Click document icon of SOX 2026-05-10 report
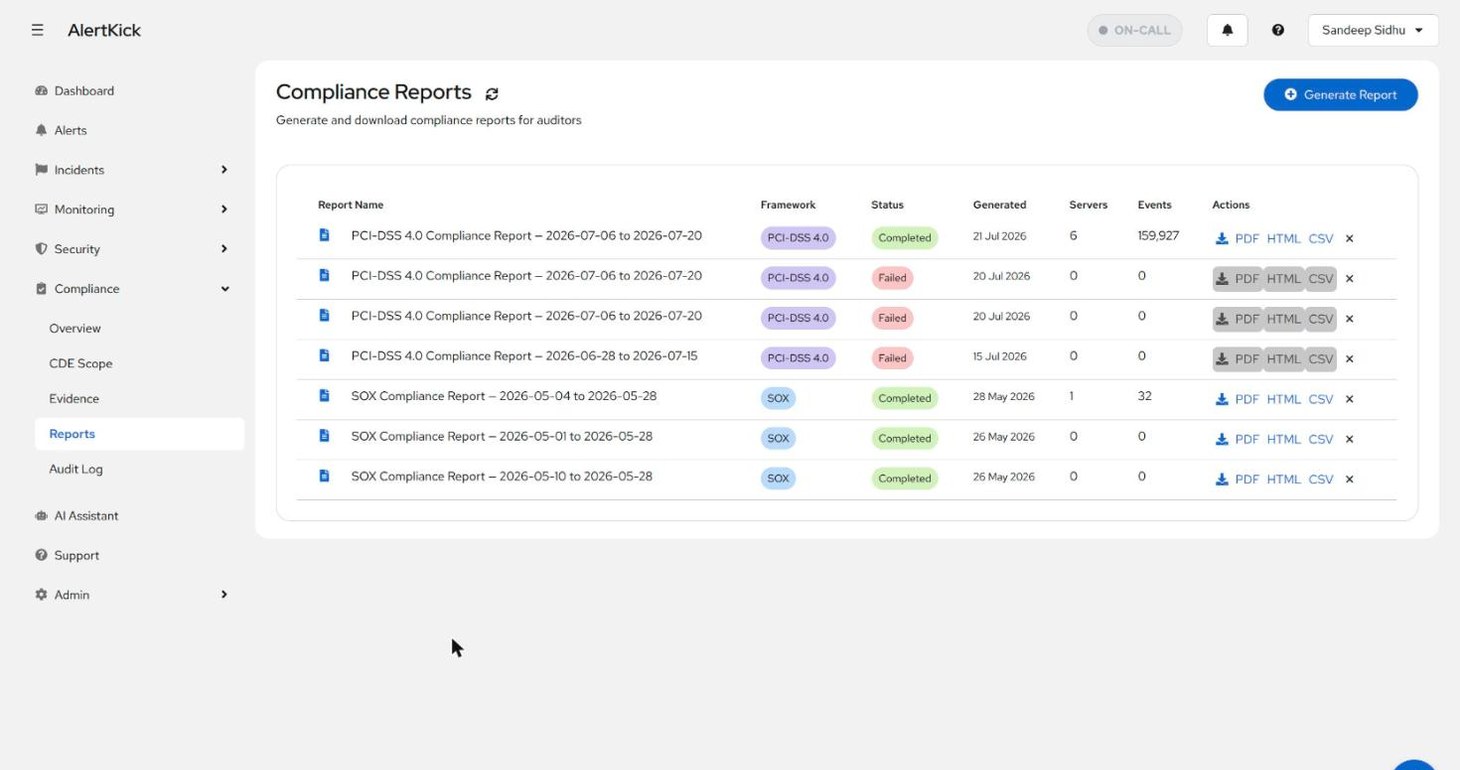1460x770 pixels. click(x=324, y=475)
